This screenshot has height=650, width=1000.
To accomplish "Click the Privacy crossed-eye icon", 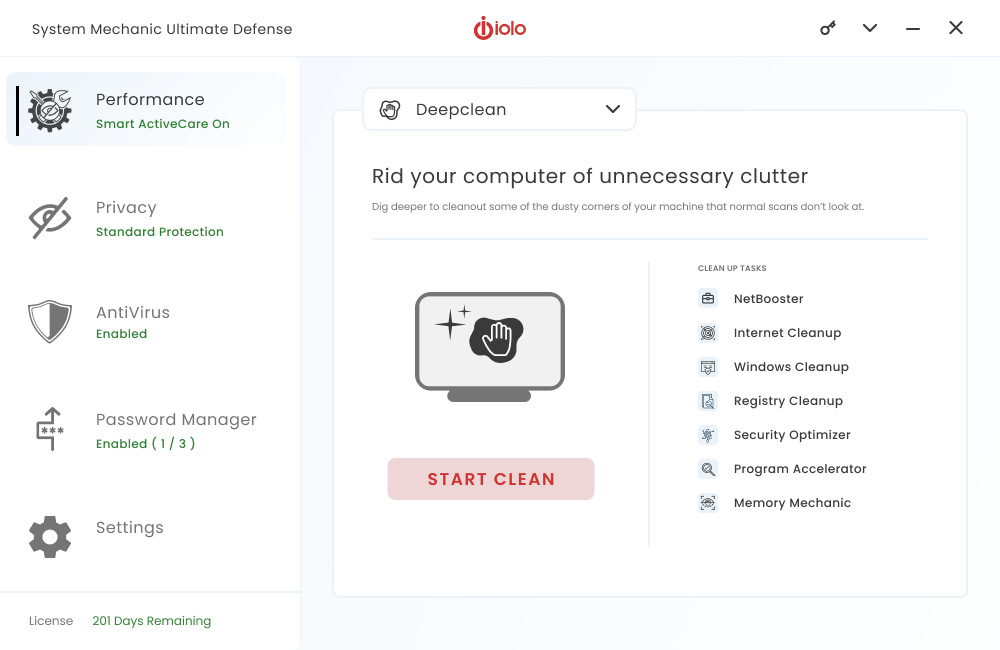I will click(50, 218).
